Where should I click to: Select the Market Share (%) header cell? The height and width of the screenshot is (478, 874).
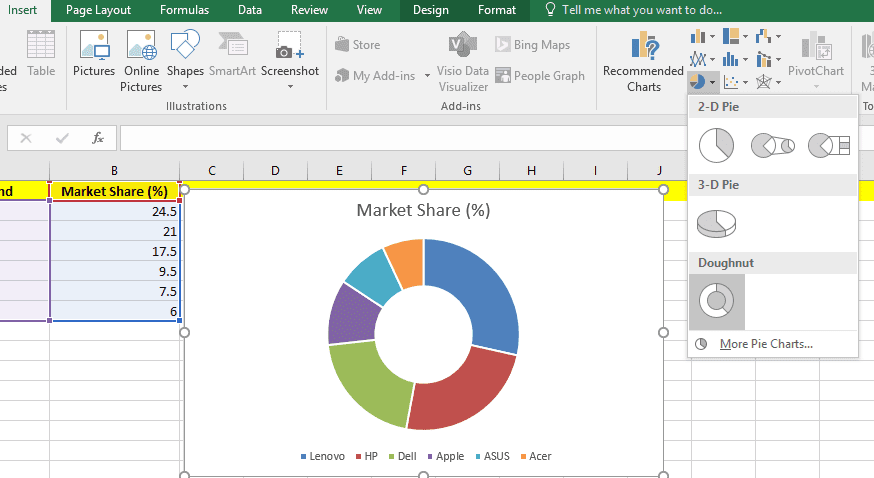(114, 191)
